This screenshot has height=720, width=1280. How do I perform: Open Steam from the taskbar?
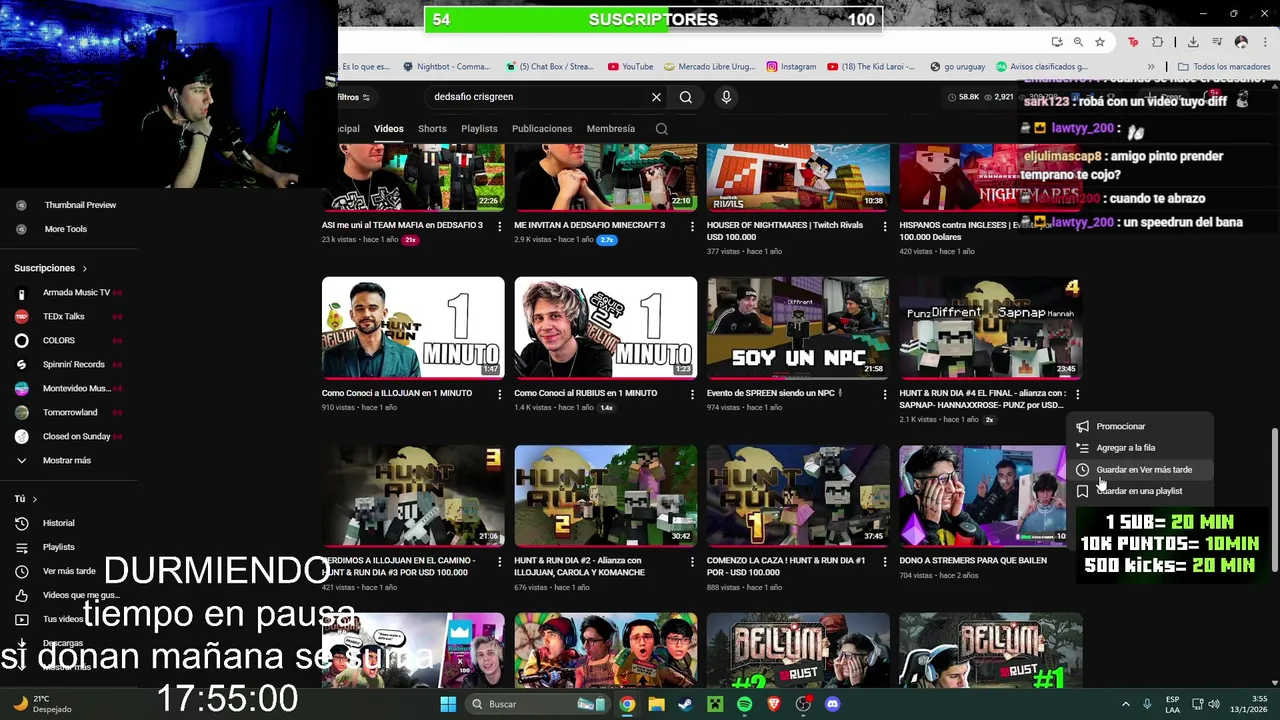[x=685, y=704]
